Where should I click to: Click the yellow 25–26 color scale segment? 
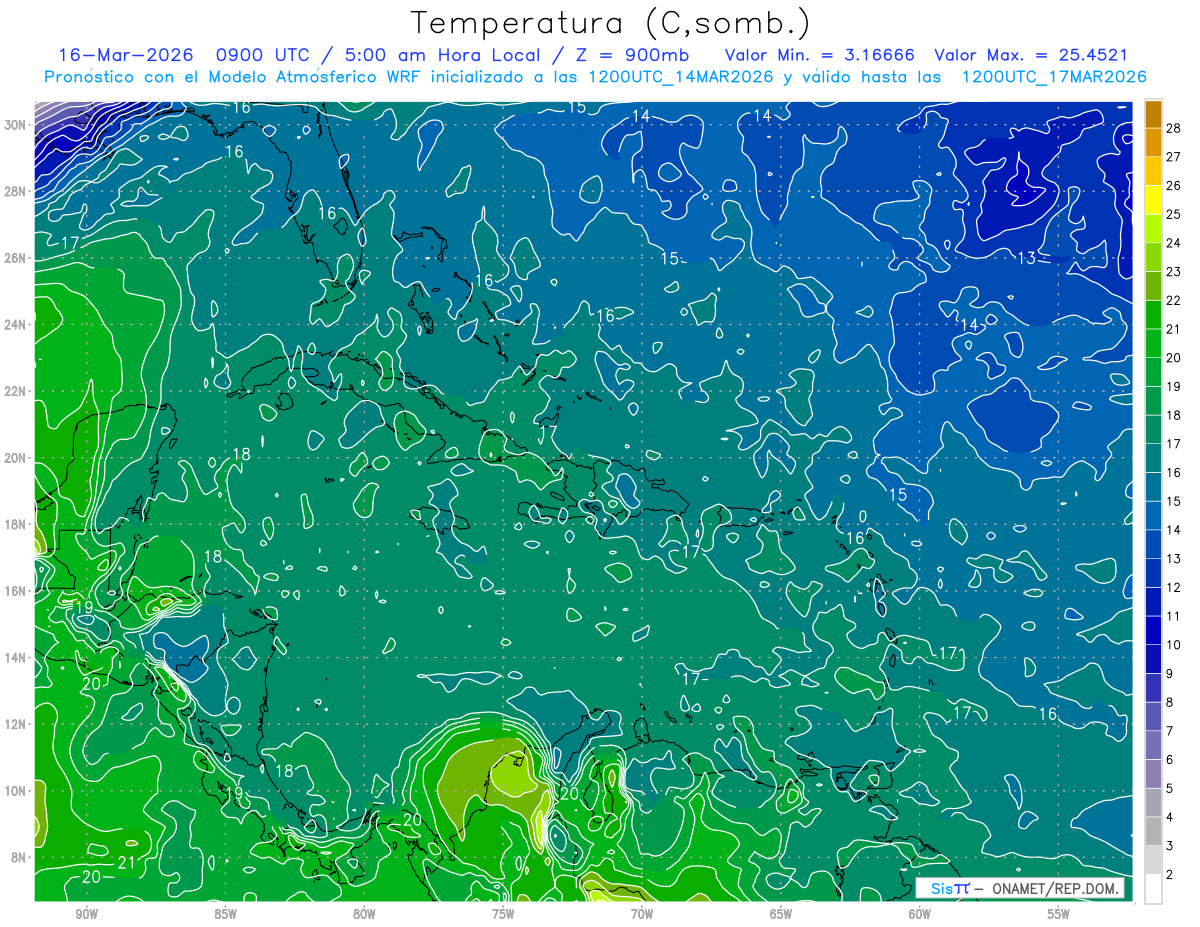click(1153, 200)
